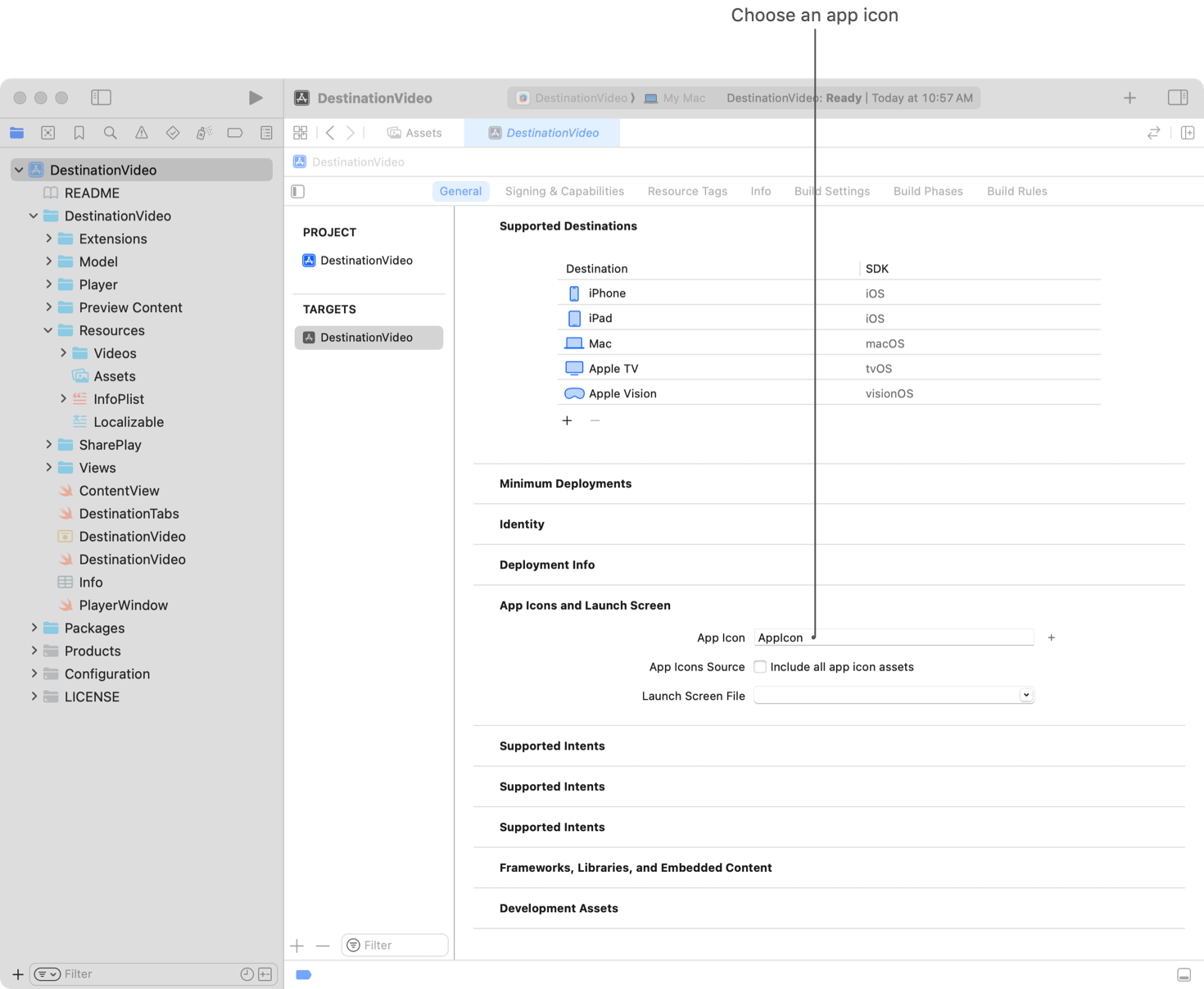Image resolution: width=1204 pixels, height=989 pixels.
Task: Enable Include all app icon assets
Action: click(x=760, y=667)
